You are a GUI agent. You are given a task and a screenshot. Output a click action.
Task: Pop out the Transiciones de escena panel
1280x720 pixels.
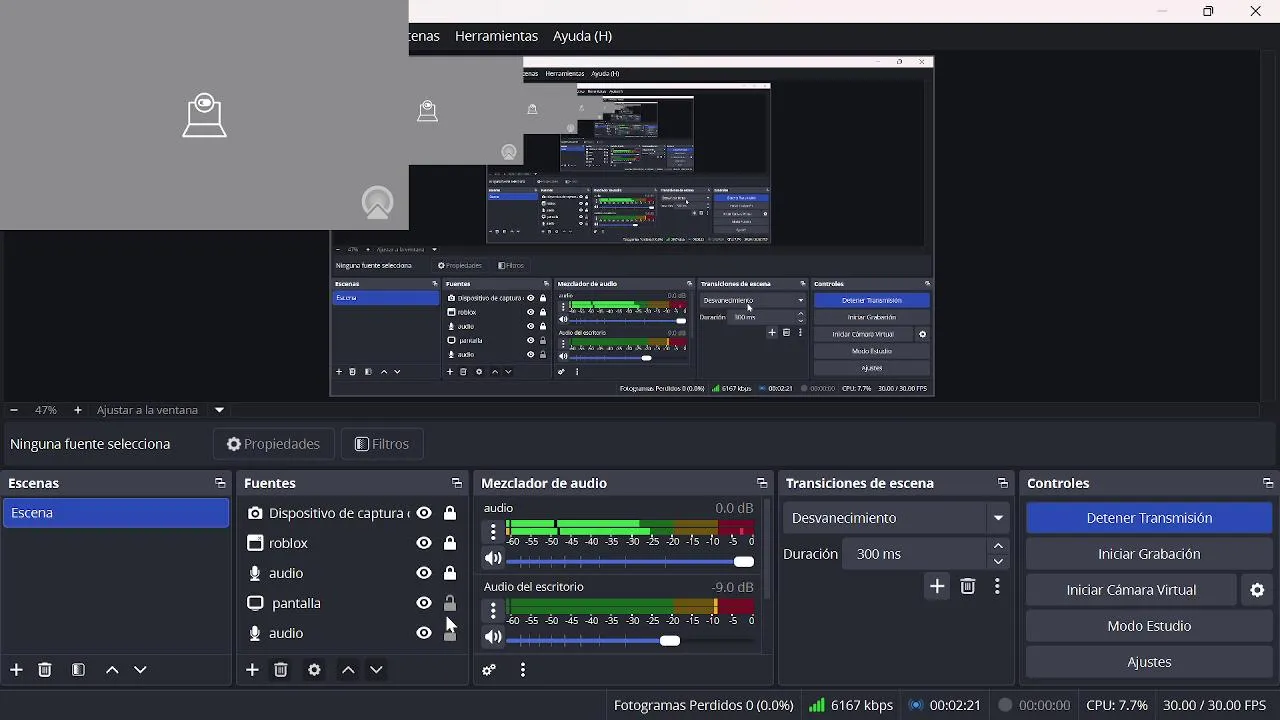click(1003, 483)
